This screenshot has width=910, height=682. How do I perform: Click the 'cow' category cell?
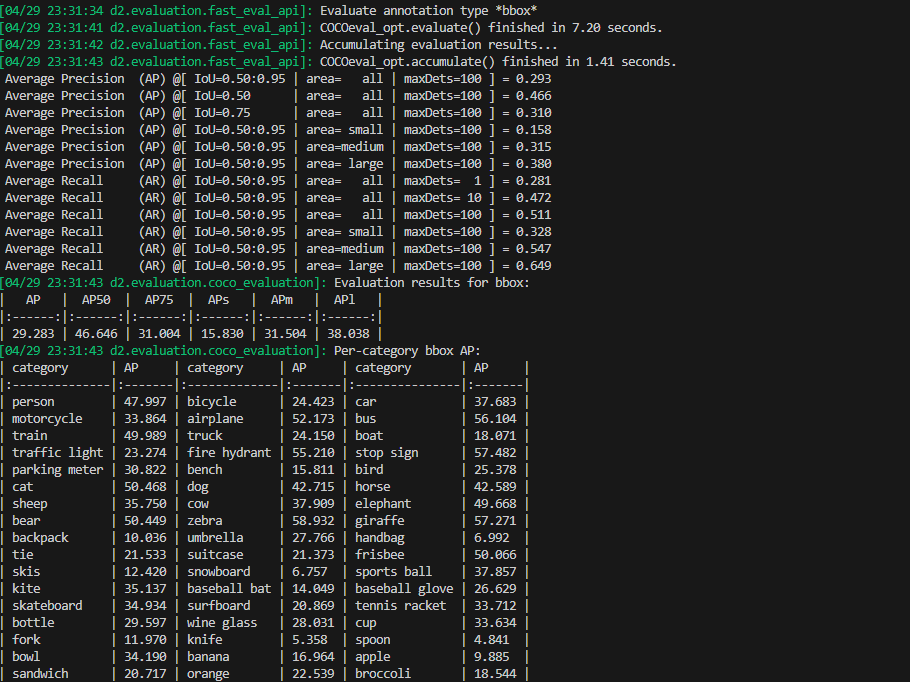coord(198,504)
